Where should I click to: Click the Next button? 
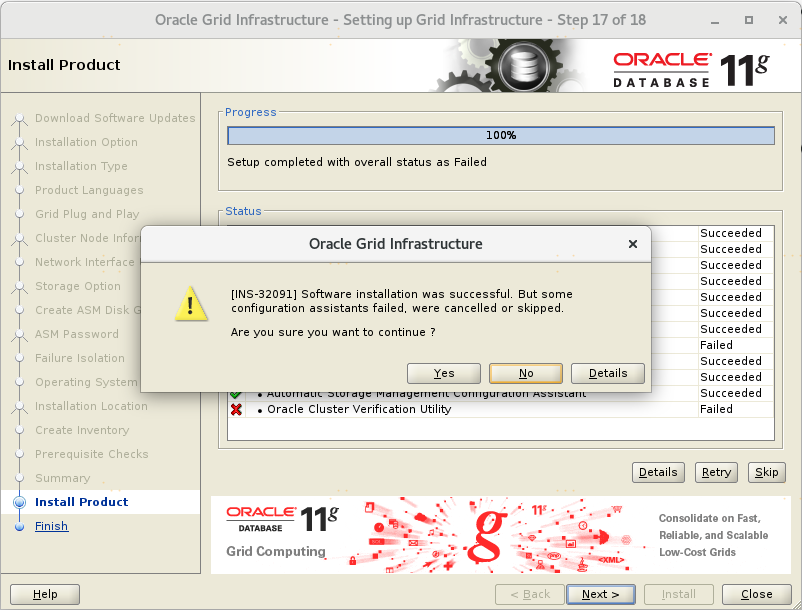click(x=600, y=594)
